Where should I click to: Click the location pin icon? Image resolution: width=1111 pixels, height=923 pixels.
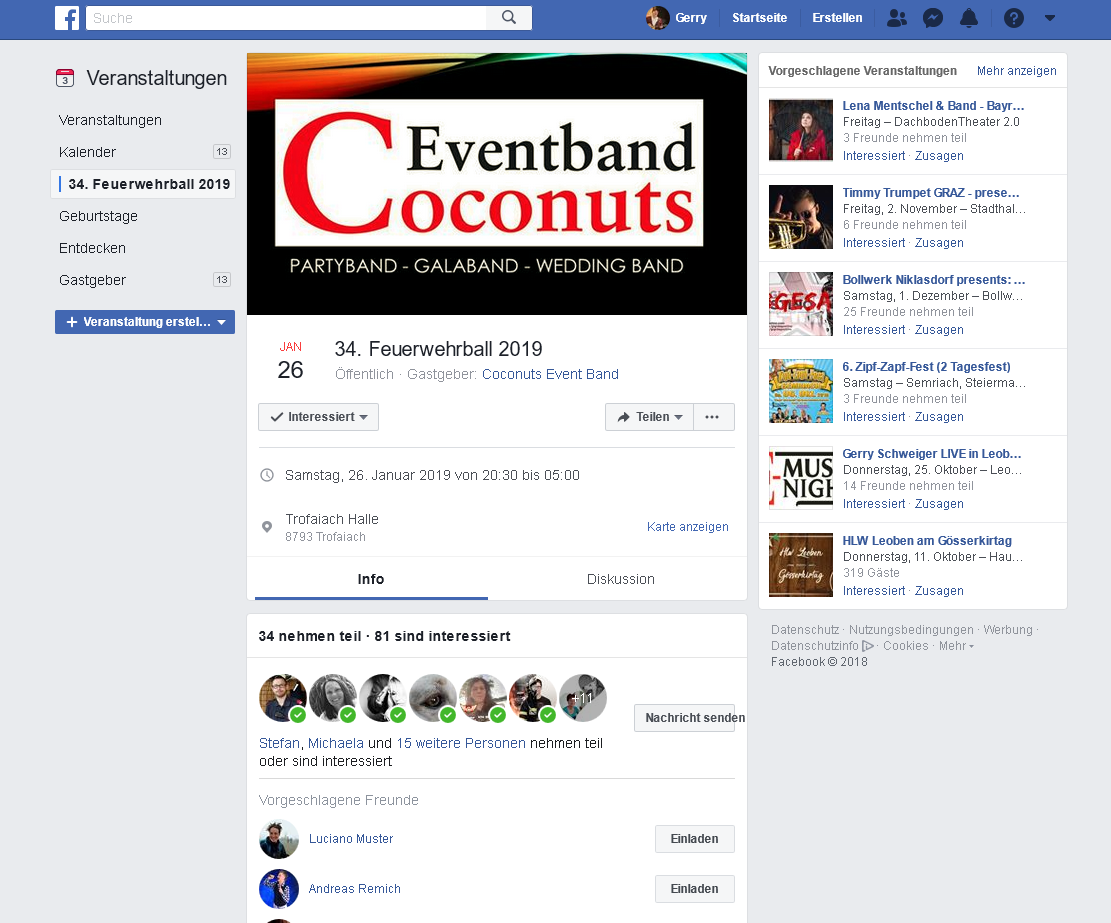tap(267, 527)
